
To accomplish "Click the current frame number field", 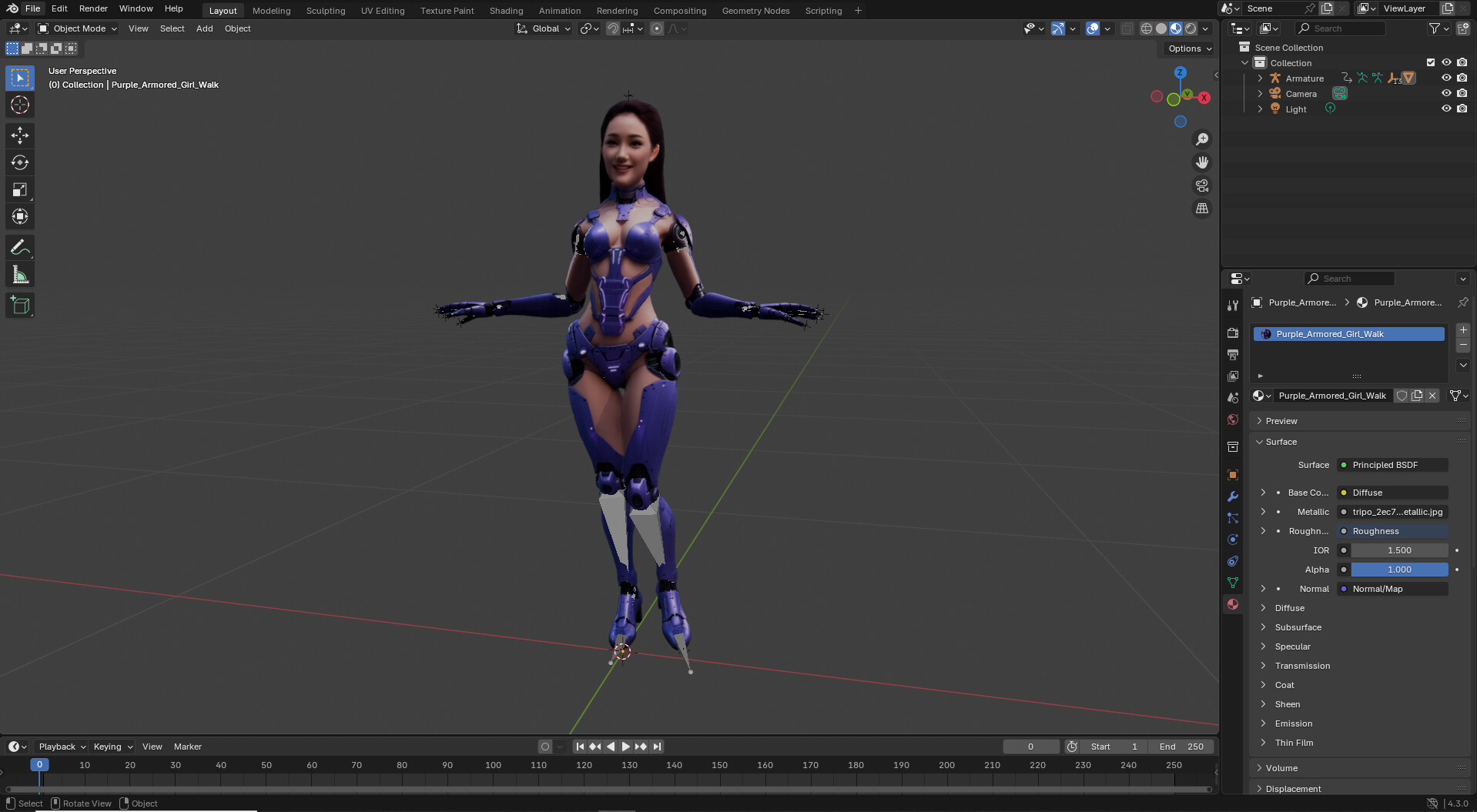I will tap(1030, 747).
